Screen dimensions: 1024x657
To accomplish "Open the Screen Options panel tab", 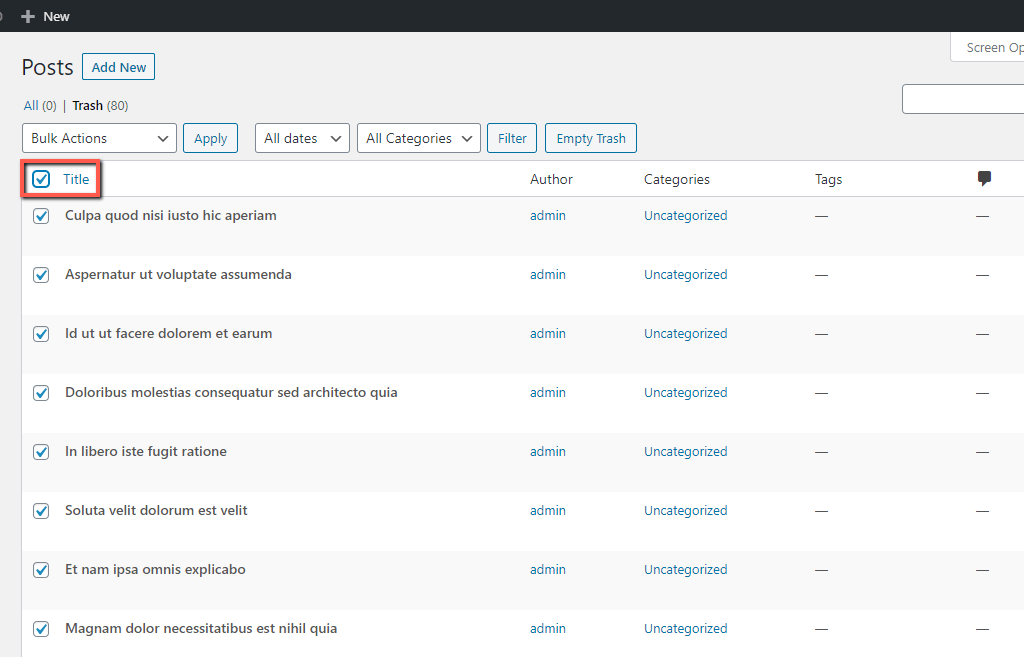I will click(988, 48).
